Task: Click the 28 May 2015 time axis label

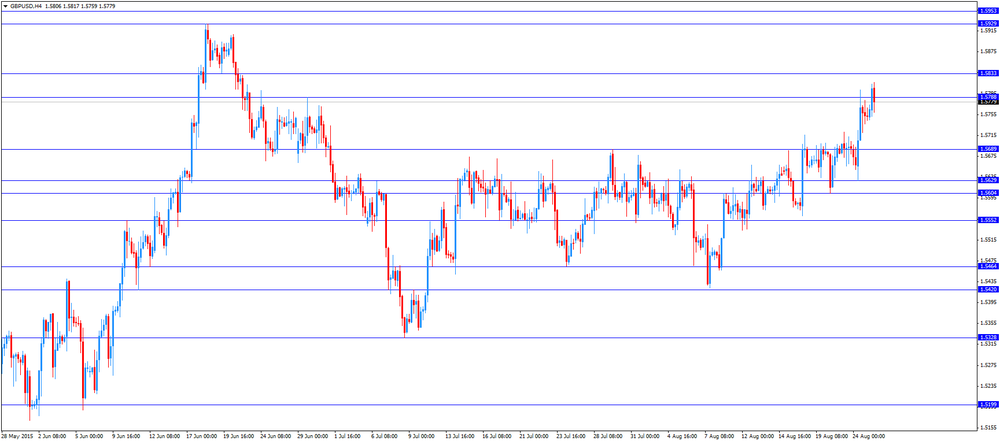Action: pos(15,437)
